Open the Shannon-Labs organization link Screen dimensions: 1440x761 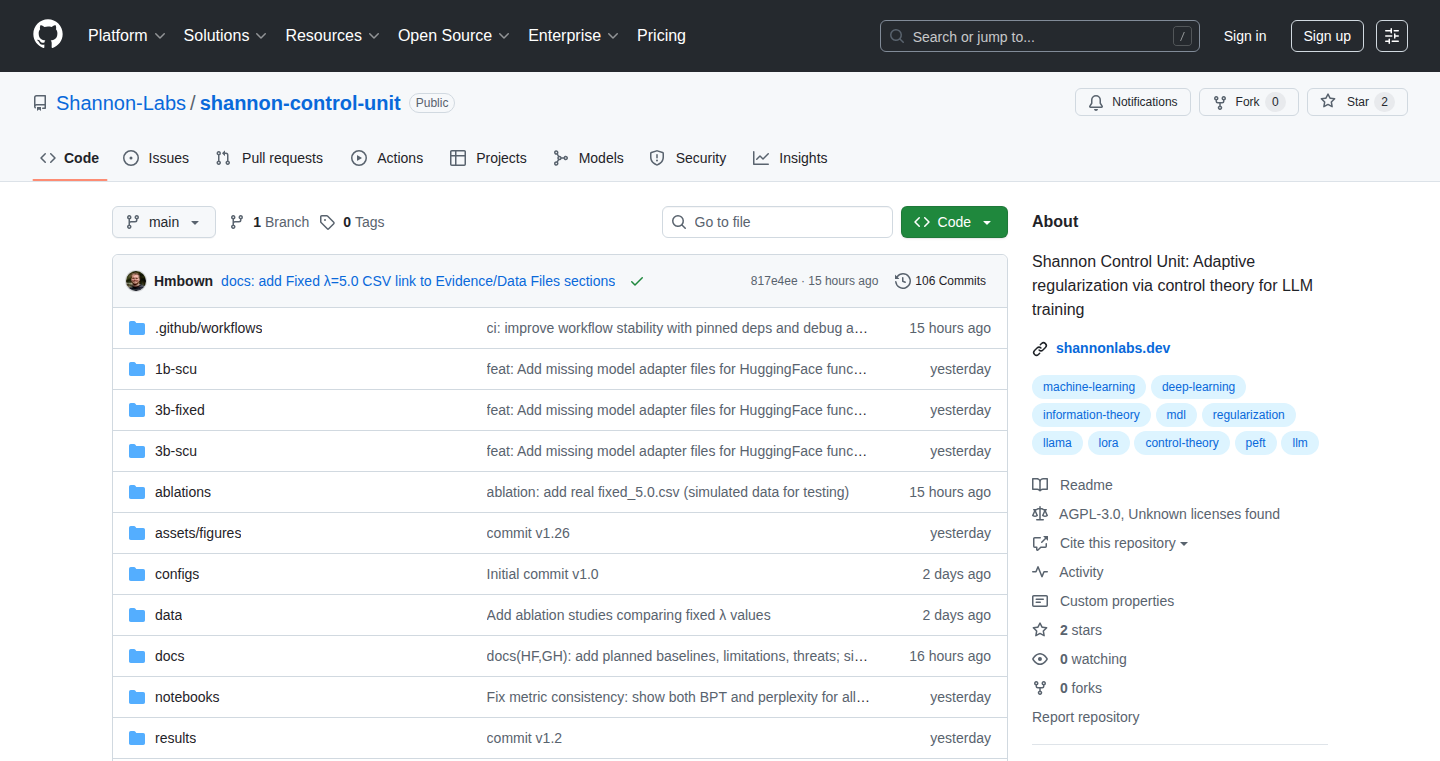point(120,103)
